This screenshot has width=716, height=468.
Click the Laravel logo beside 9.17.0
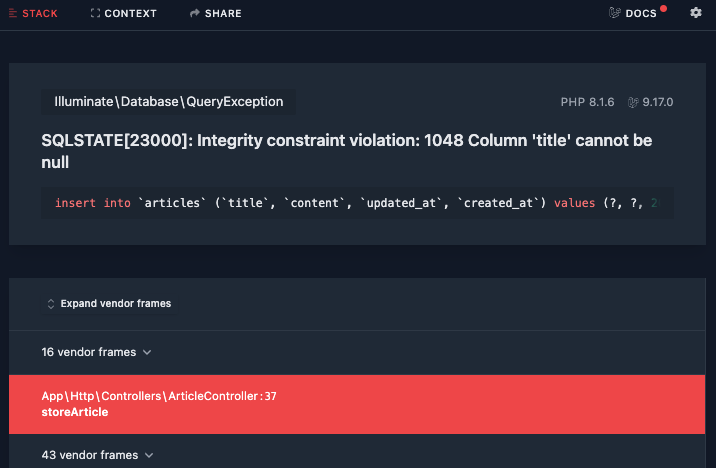[x=633, y=102]
